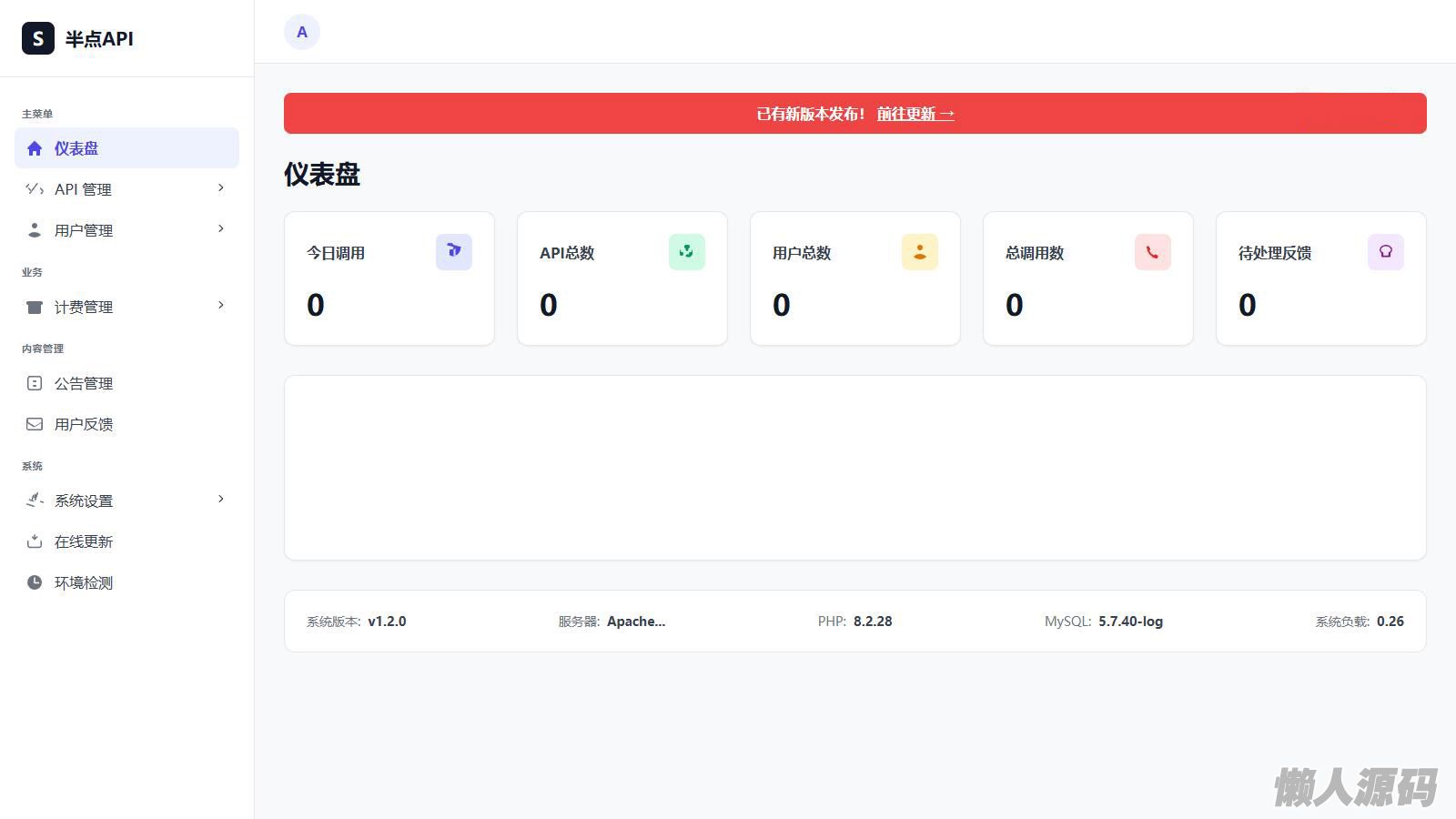
Task: Click the envelope icon beside 用户反馈
Action: click(x=35, y=424)
